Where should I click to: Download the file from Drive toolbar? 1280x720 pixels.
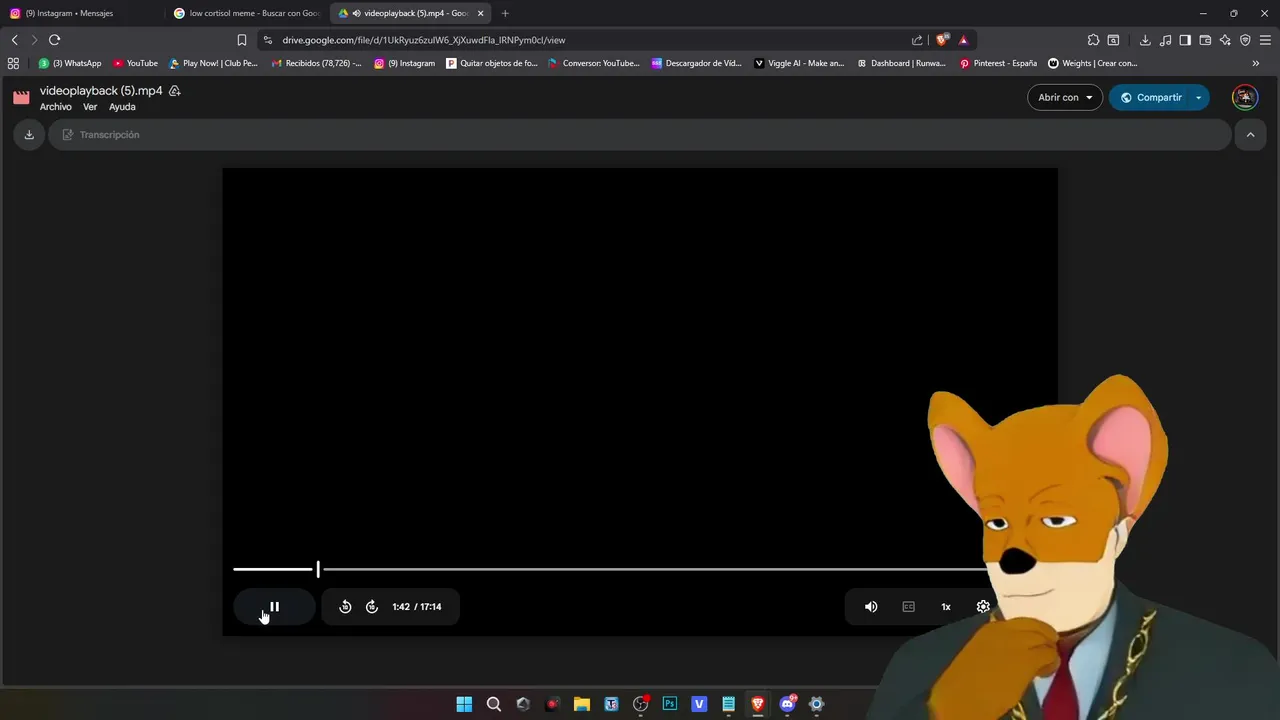tap(29, 135)
